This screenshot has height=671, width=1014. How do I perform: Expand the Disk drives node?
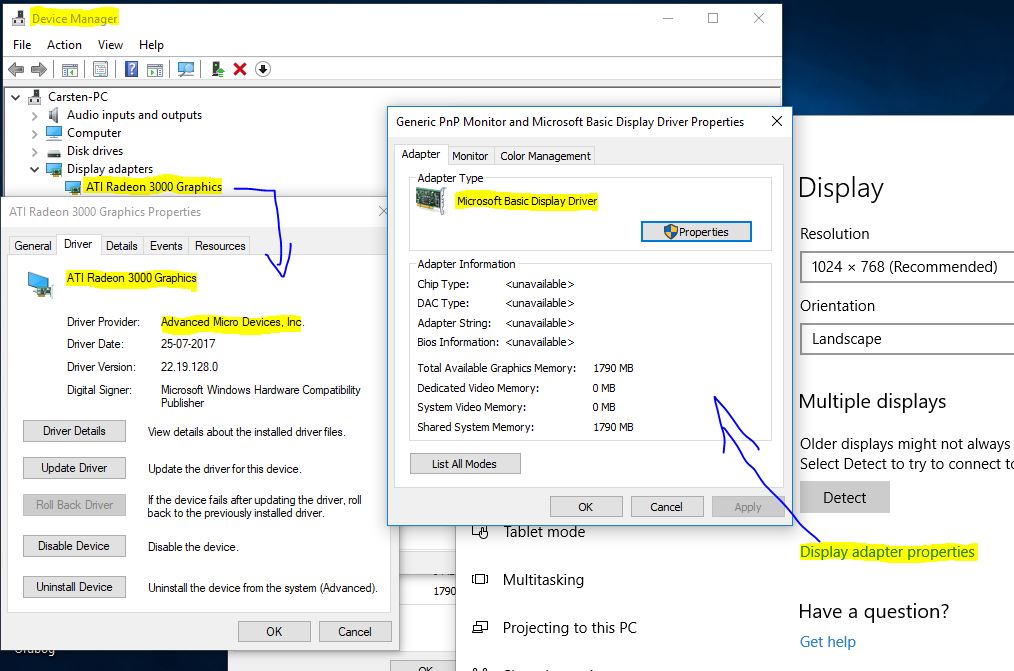pos(34,152)
